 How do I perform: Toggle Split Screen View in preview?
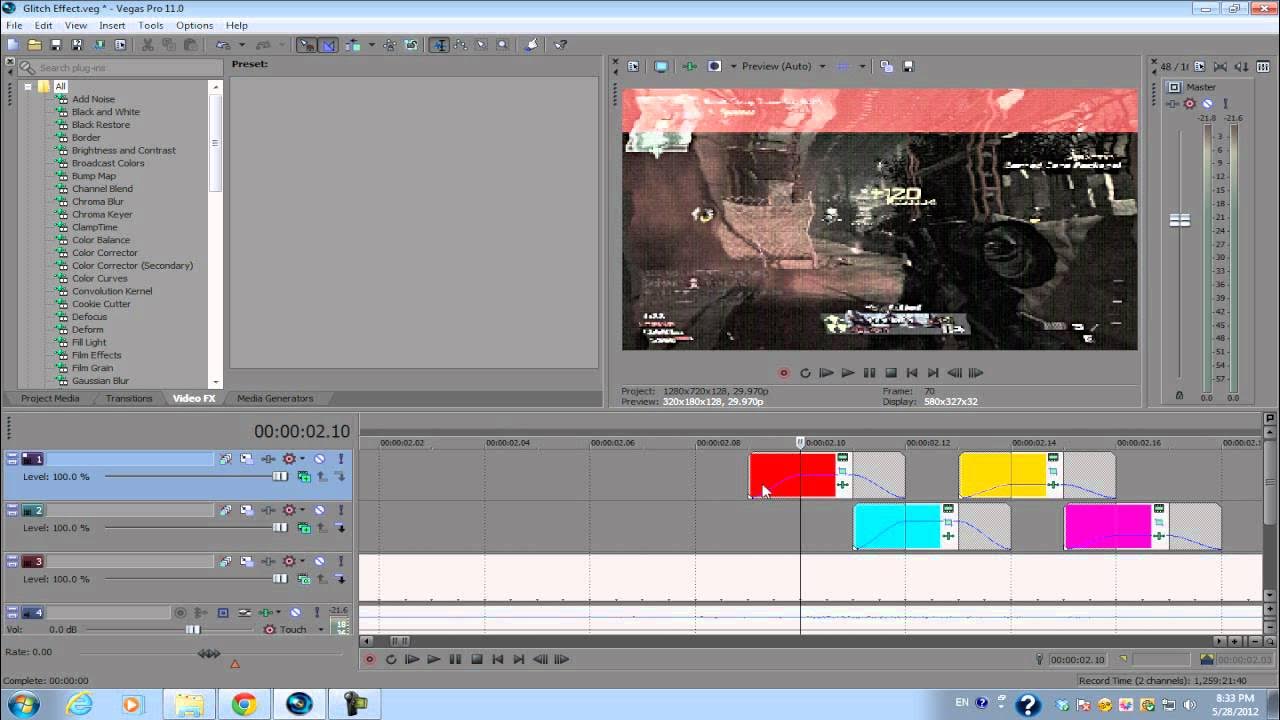(715, 66)
